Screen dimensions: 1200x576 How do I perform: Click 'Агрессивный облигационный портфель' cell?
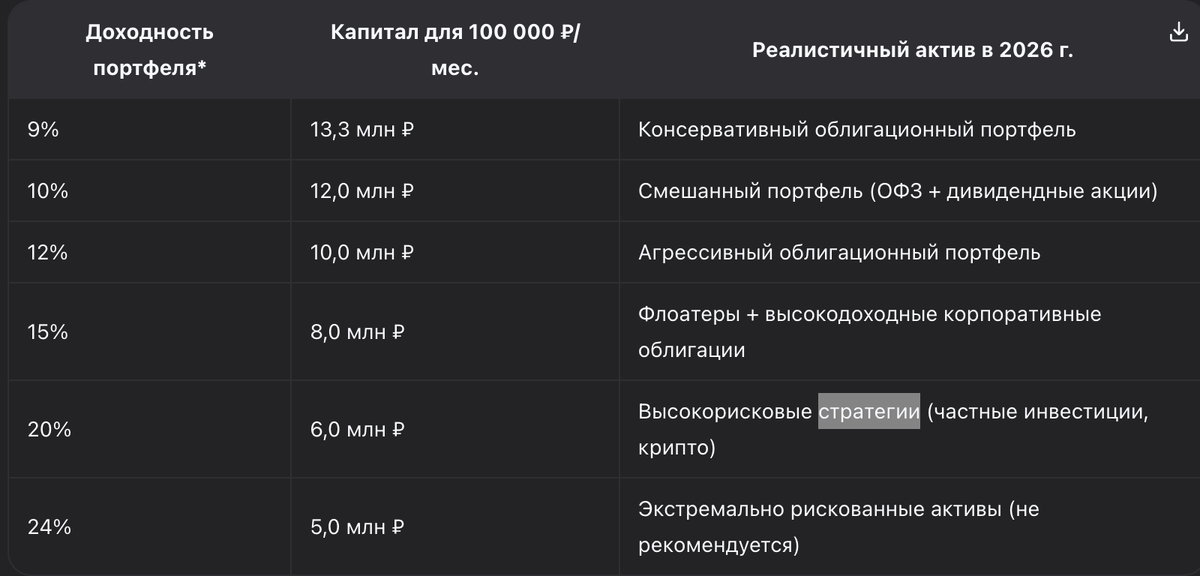tap(909, 253)
